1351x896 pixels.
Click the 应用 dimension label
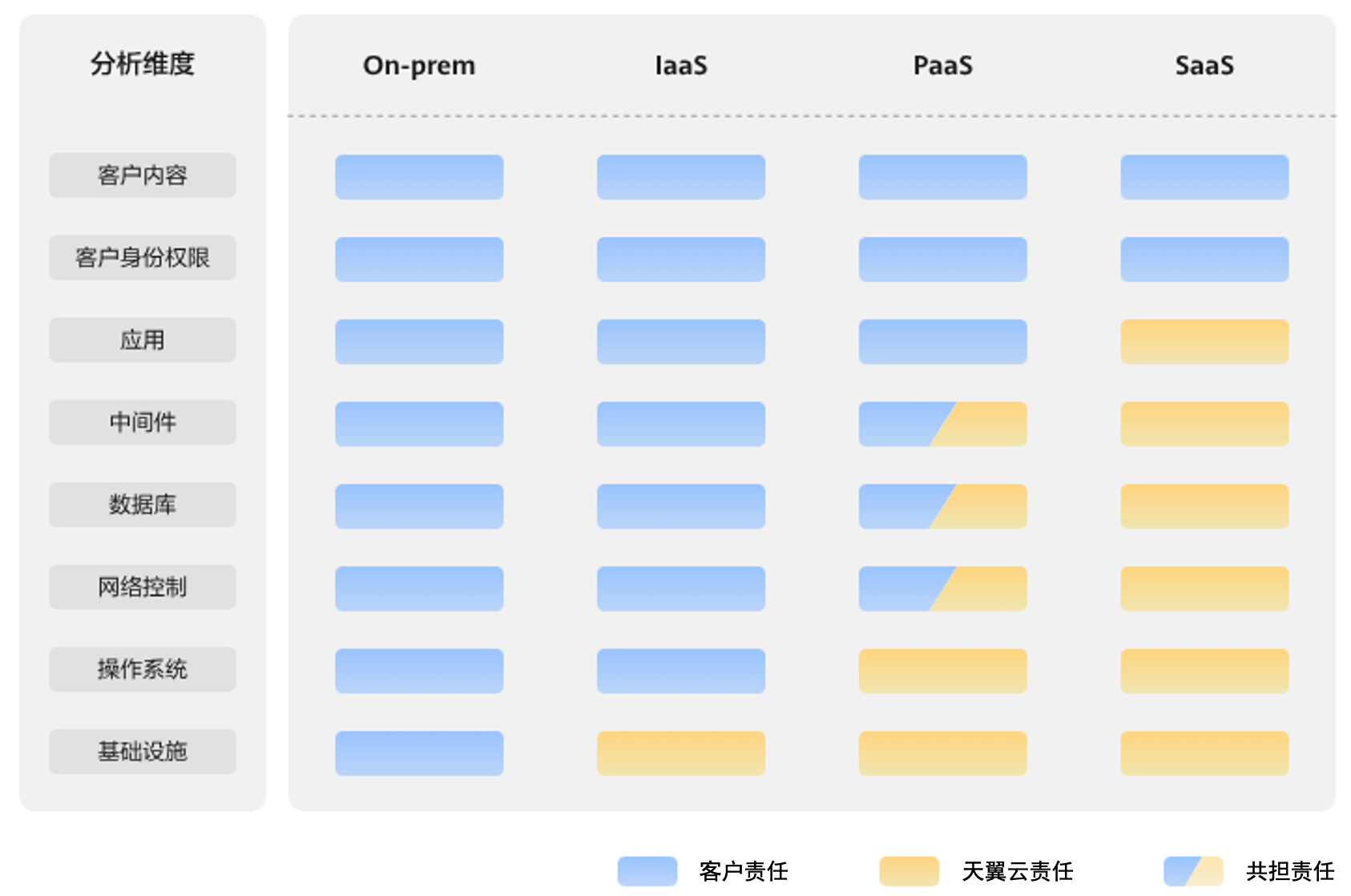143,341
